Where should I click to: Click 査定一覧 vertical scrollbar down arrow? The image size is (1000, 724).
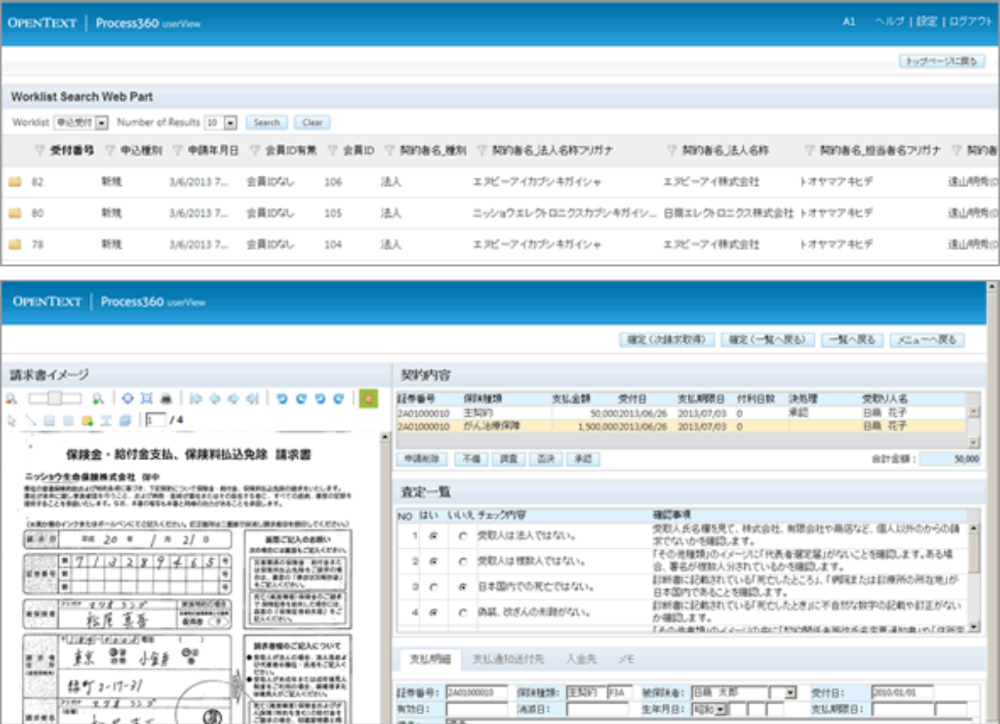click(974, 628)
